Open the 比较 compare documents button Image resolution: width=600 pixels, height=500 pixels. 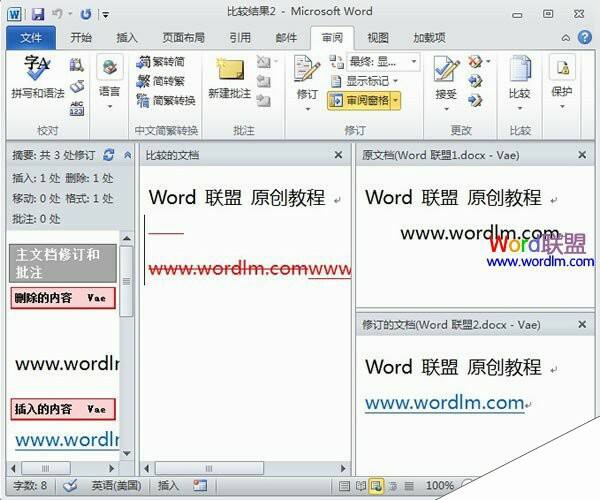pos(520,82)
